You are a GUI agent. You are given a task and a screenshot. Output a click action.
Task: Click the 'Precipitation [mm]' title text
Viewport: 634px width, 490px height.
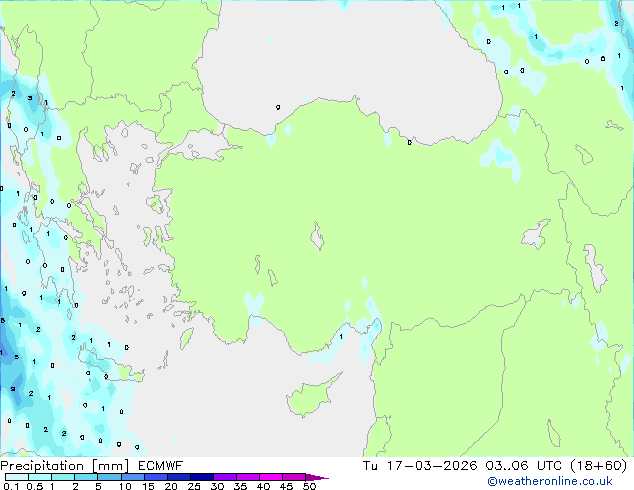(x=65, y=466)
